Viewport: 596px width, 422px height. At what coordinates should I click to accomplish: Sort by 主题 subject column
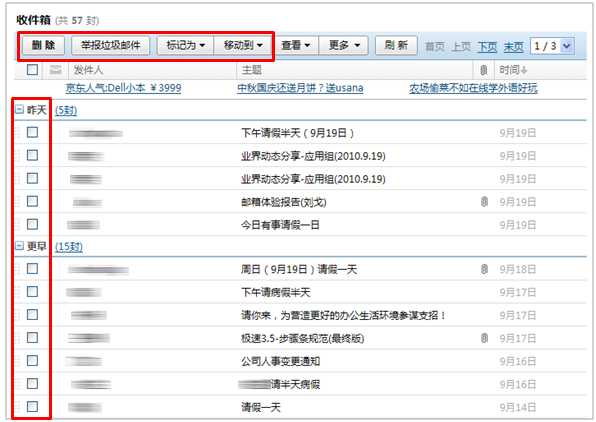pos(252,70)
